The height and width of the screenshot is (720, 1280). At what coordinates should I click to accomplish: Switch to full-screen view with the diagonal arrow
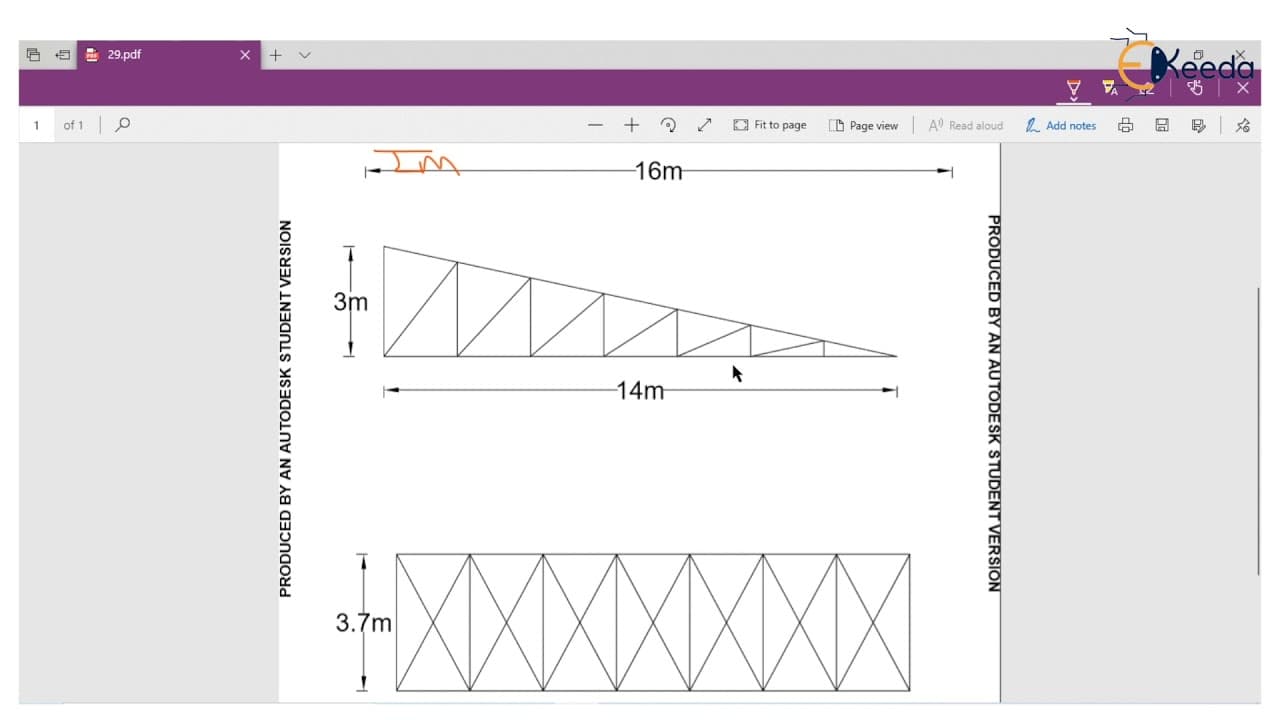704,125
